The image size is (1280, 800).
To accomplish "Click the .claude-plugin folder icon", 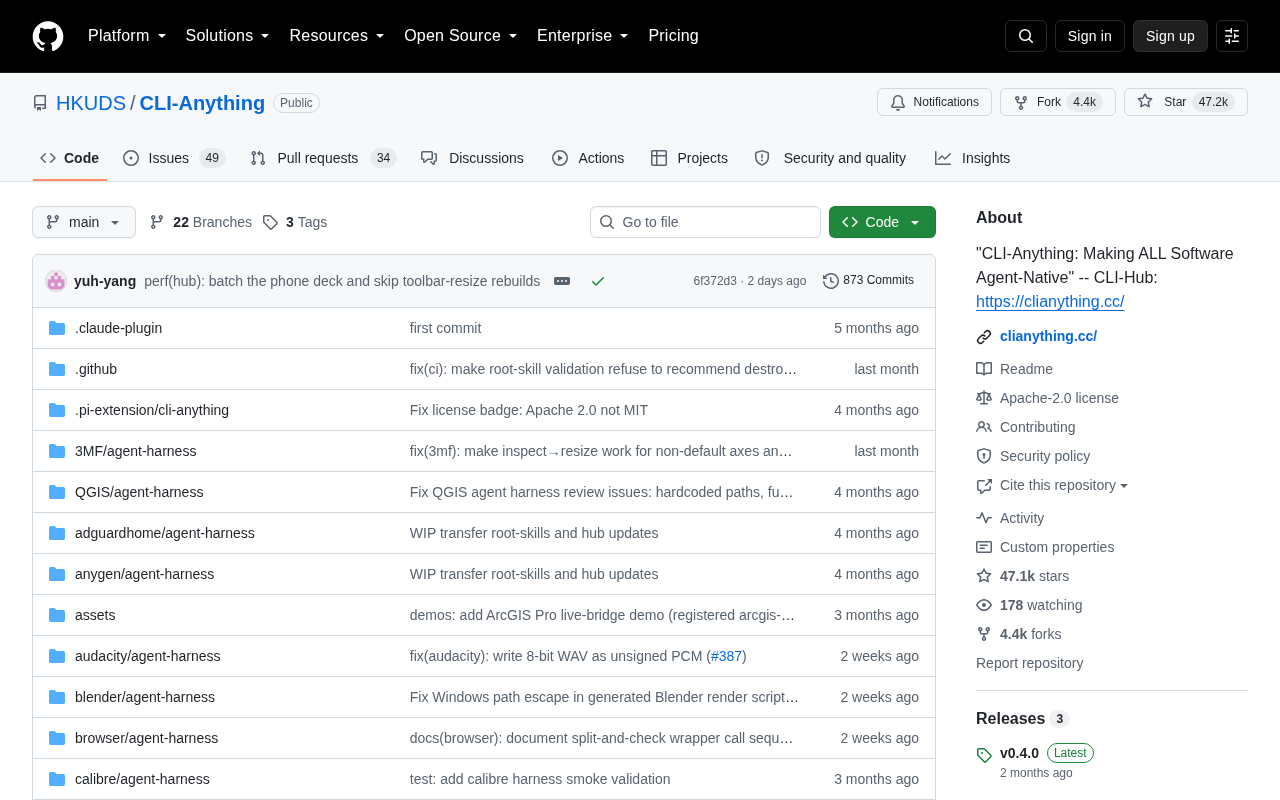I will (57, 328).
